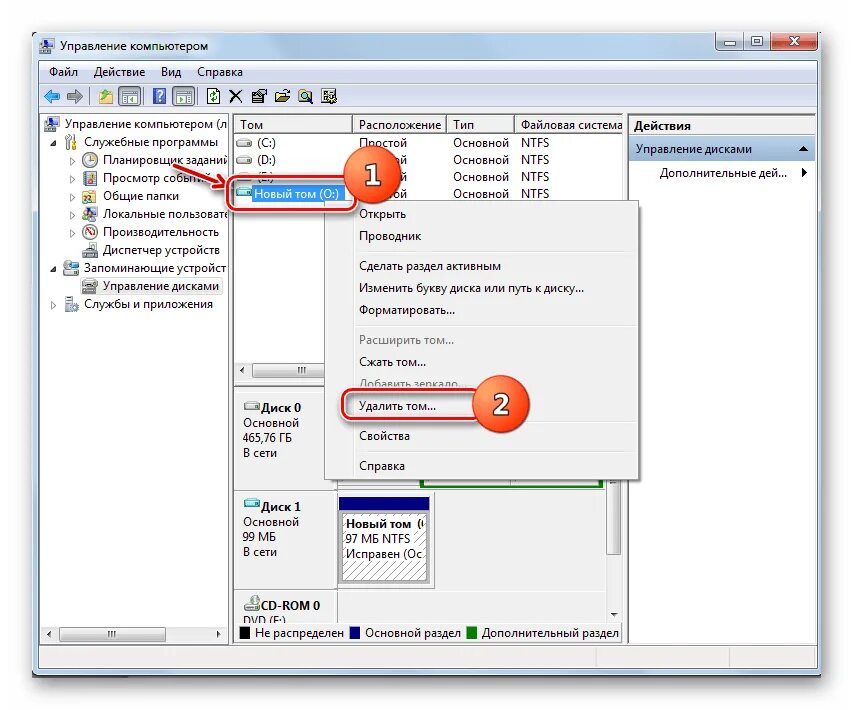853x710 pixels.
Task: Choose Форматировать... in context menu
Action: pos(406,310)
